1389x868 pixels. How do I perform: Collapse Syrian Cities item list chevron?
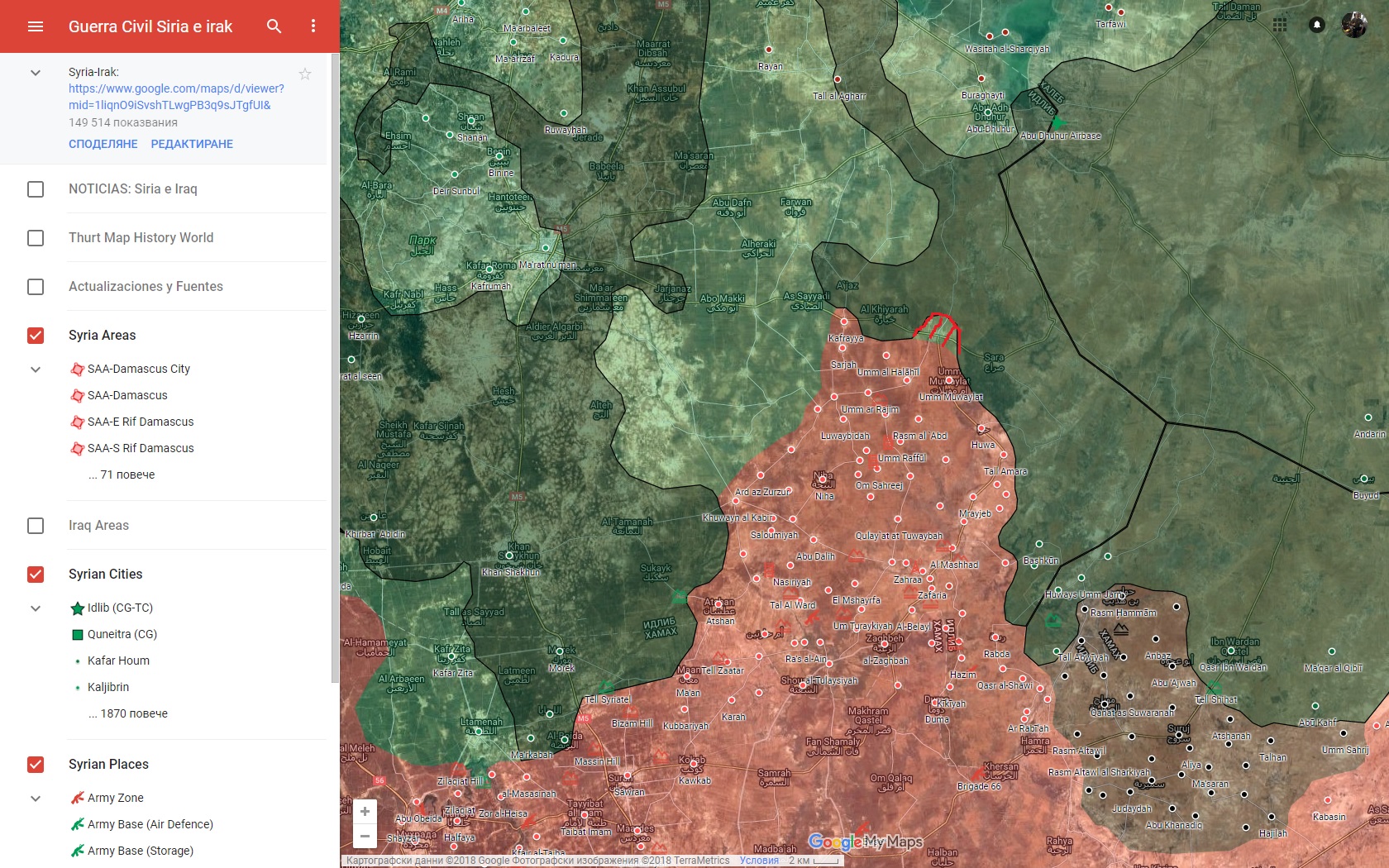(36, 608)
